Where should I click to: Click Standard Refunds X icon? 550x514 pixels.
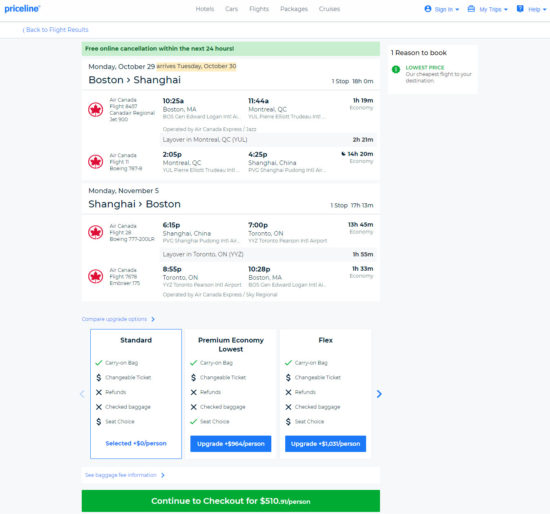[x=99, y=392]
